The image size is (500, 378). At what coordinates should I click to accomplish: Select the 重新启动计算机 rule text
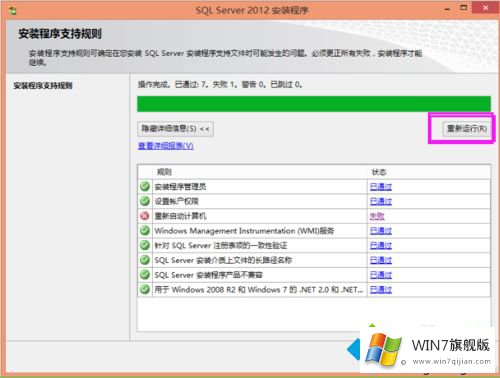coord(180,216)
